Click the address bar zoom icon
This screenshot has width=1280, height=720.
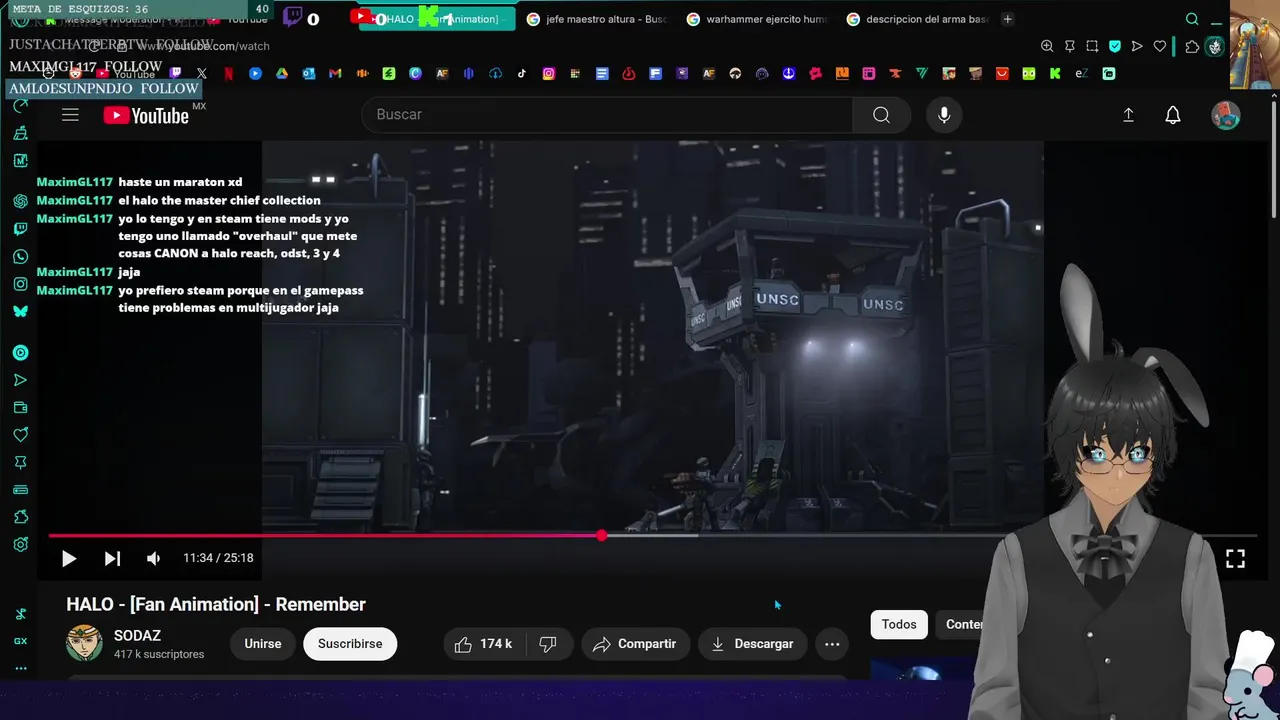pyautogui.click(x=1047, y=46)
